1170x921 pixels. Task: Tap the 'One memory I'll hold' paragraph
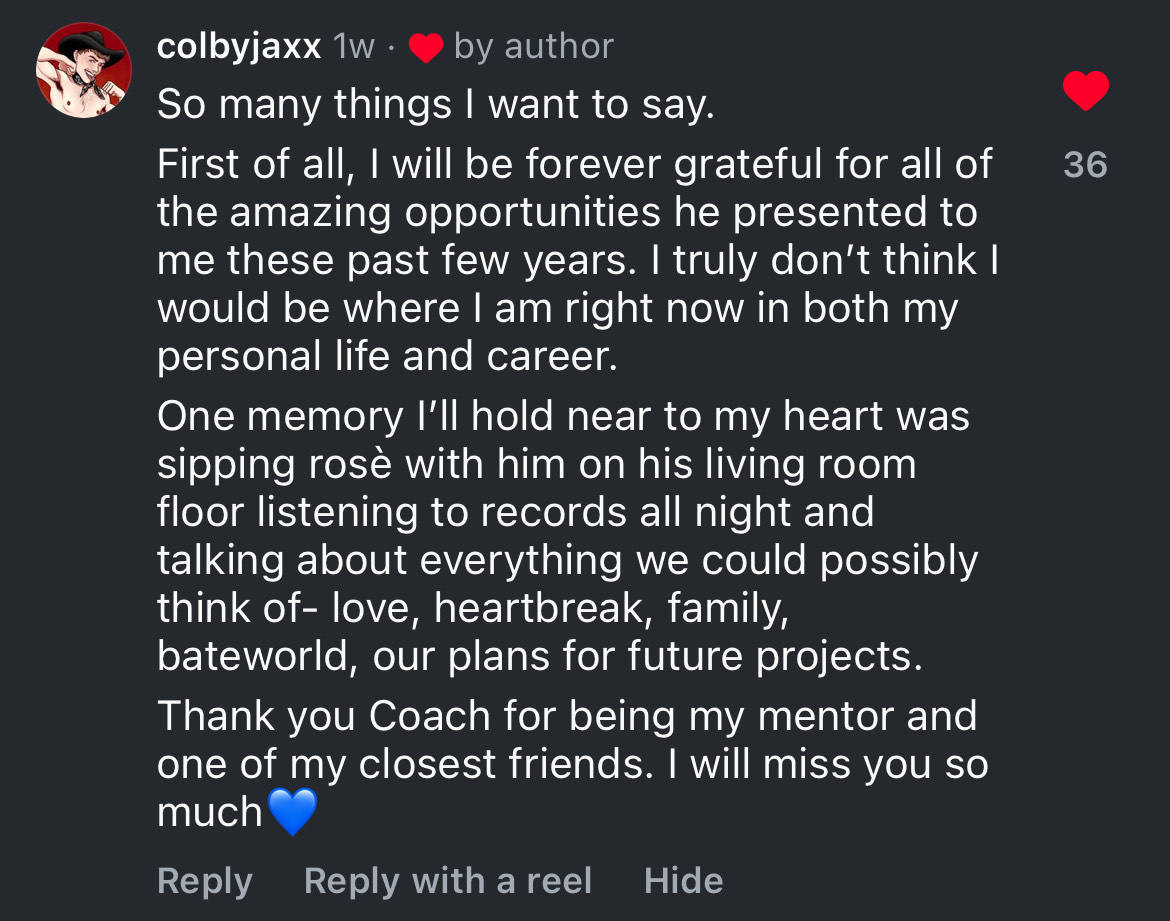(x=567, y=536)
